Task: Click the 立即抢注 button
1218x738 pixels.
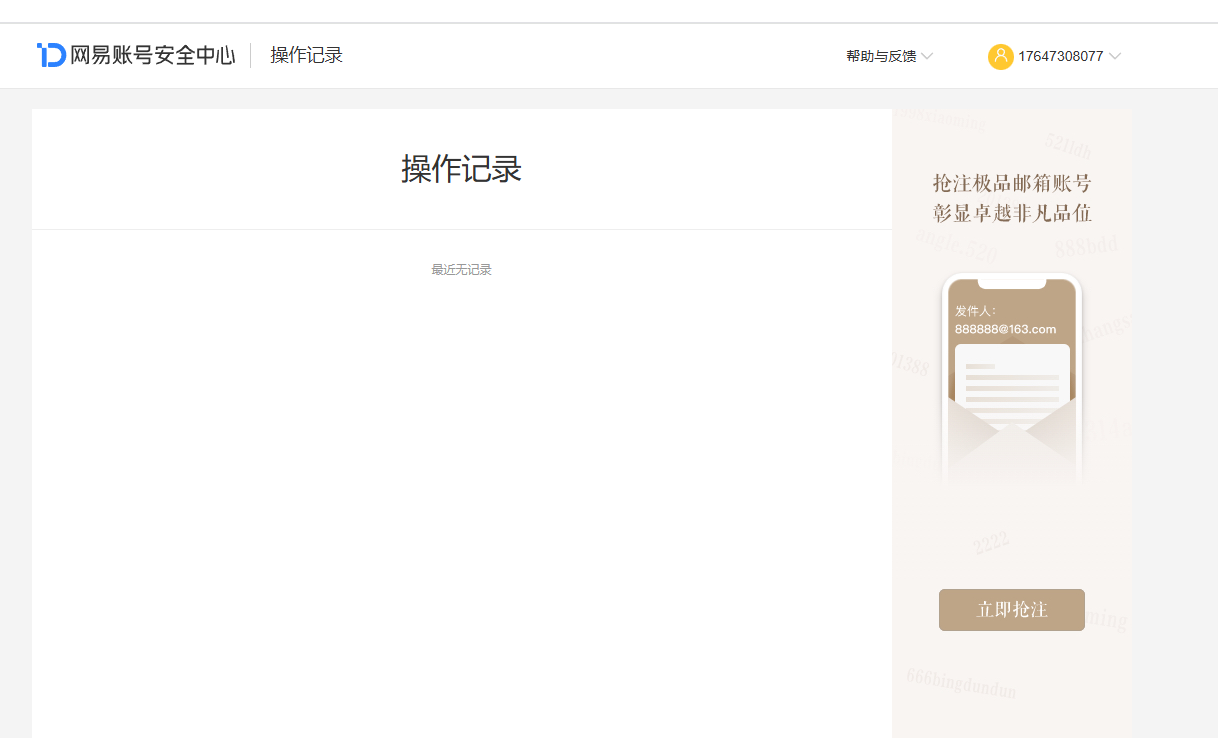Action: [1011, 610]
